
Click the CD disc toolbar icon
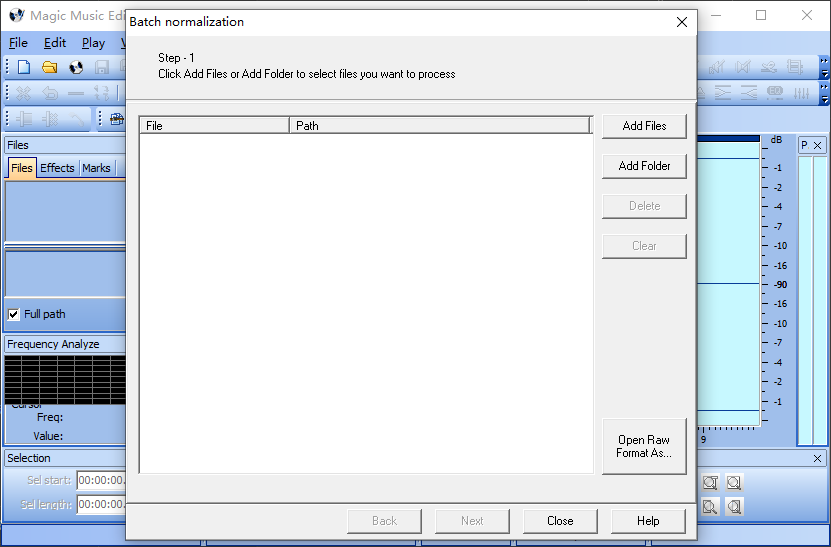click(76, 67)
